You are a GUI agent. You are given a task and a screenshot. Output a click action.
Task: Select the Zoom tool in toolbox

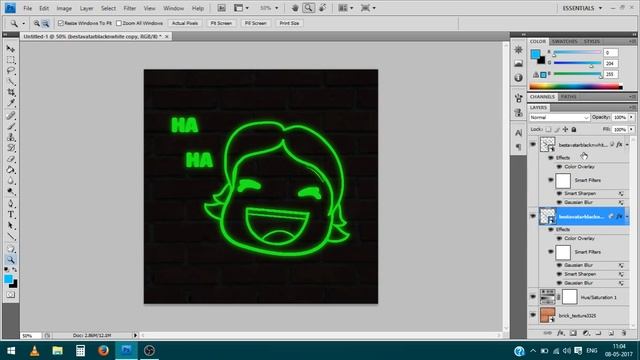coord(11,260)
